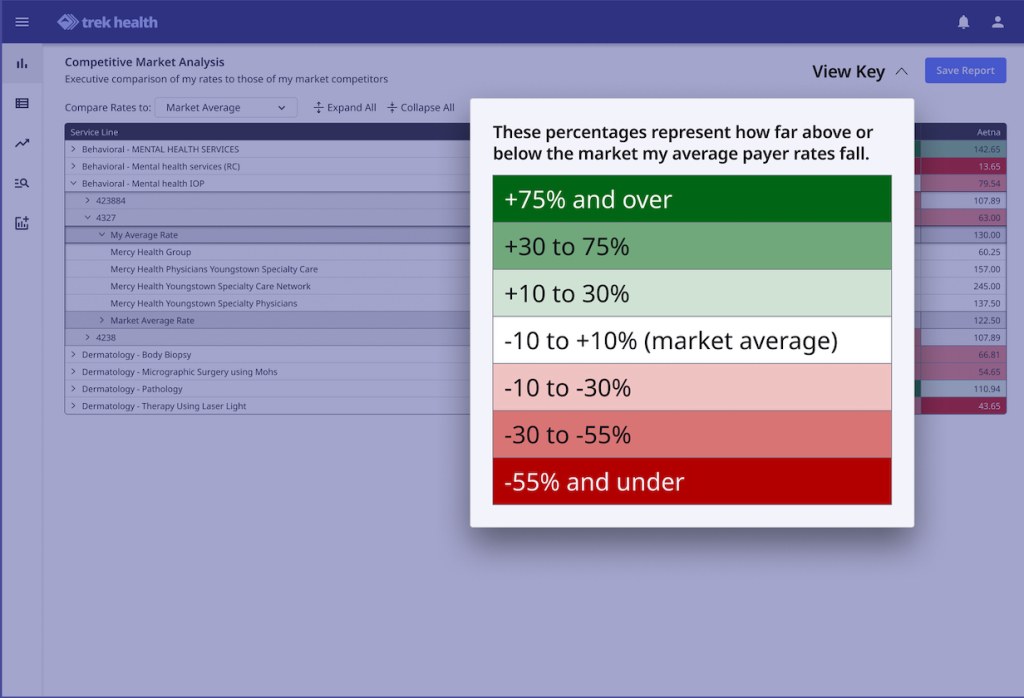Open the trend line sidebar icon

[x=22, y=143]
